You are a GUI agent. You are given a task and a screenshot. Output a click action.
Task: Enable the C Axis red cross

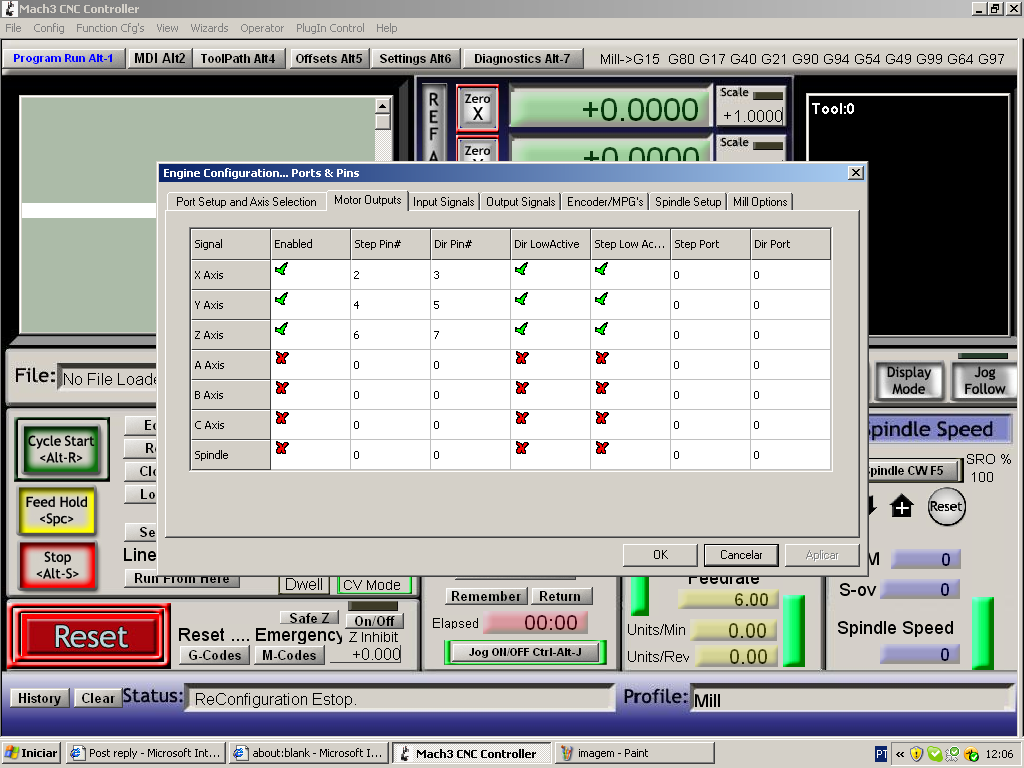[x=281, y=418]
